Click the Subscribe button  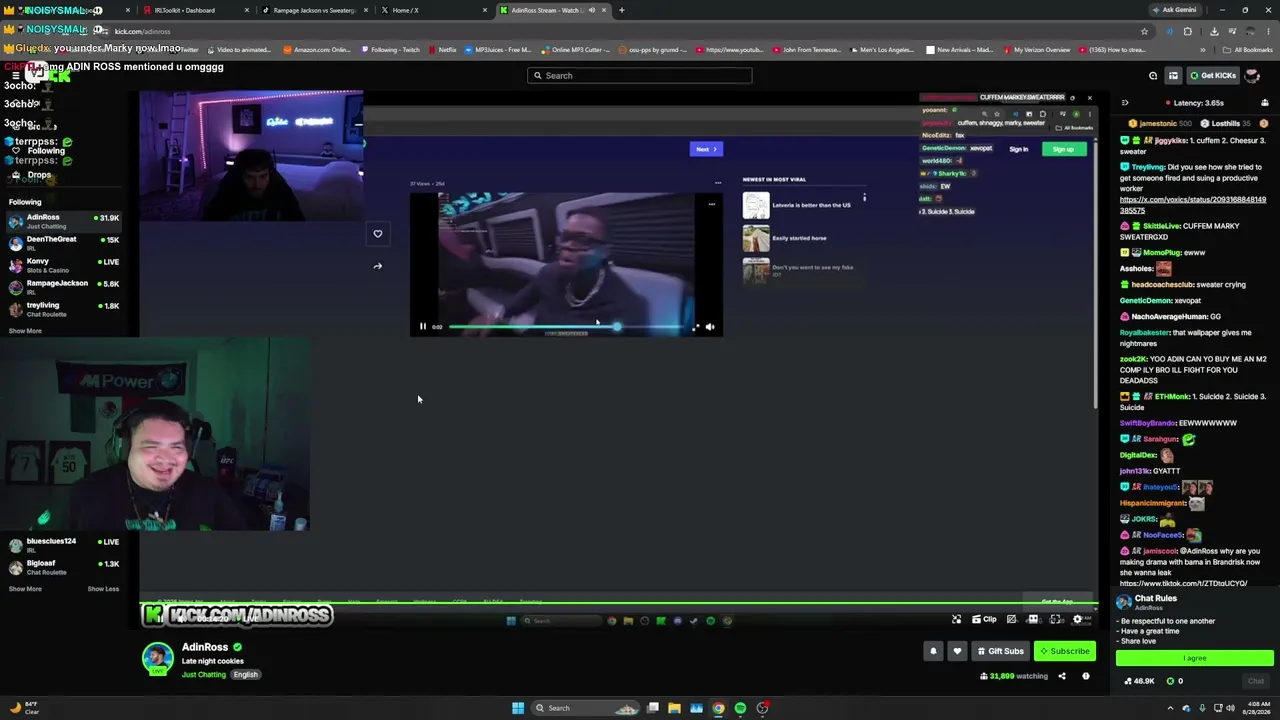point(1065,651)
